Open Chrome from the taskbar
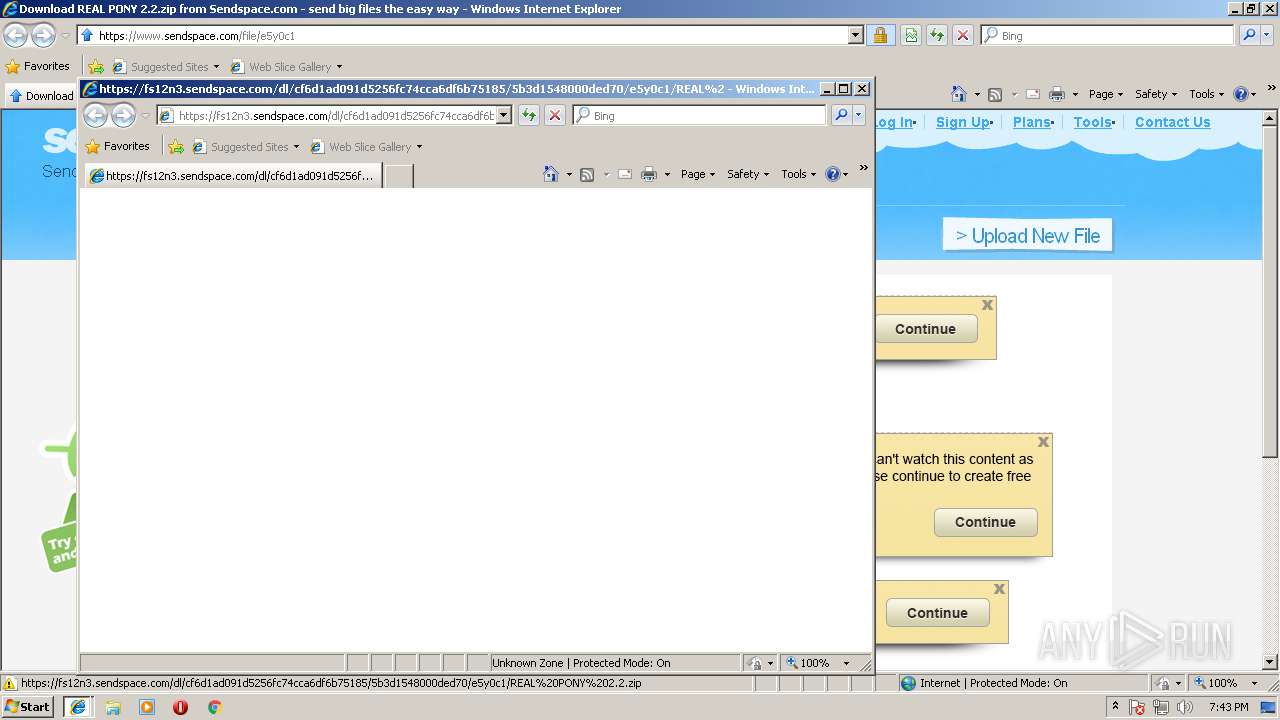The image size is (1280, 720). pos(214,707)
